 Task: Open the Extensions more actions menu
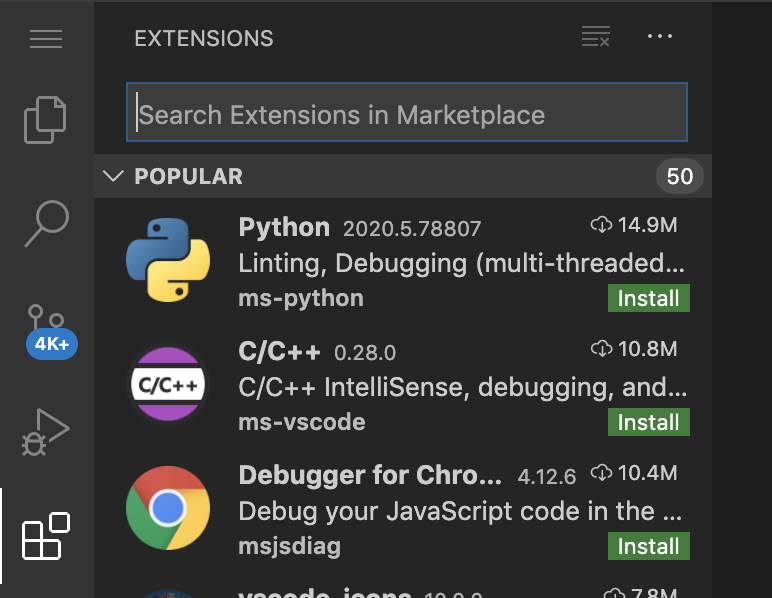[x=660, y=38]
